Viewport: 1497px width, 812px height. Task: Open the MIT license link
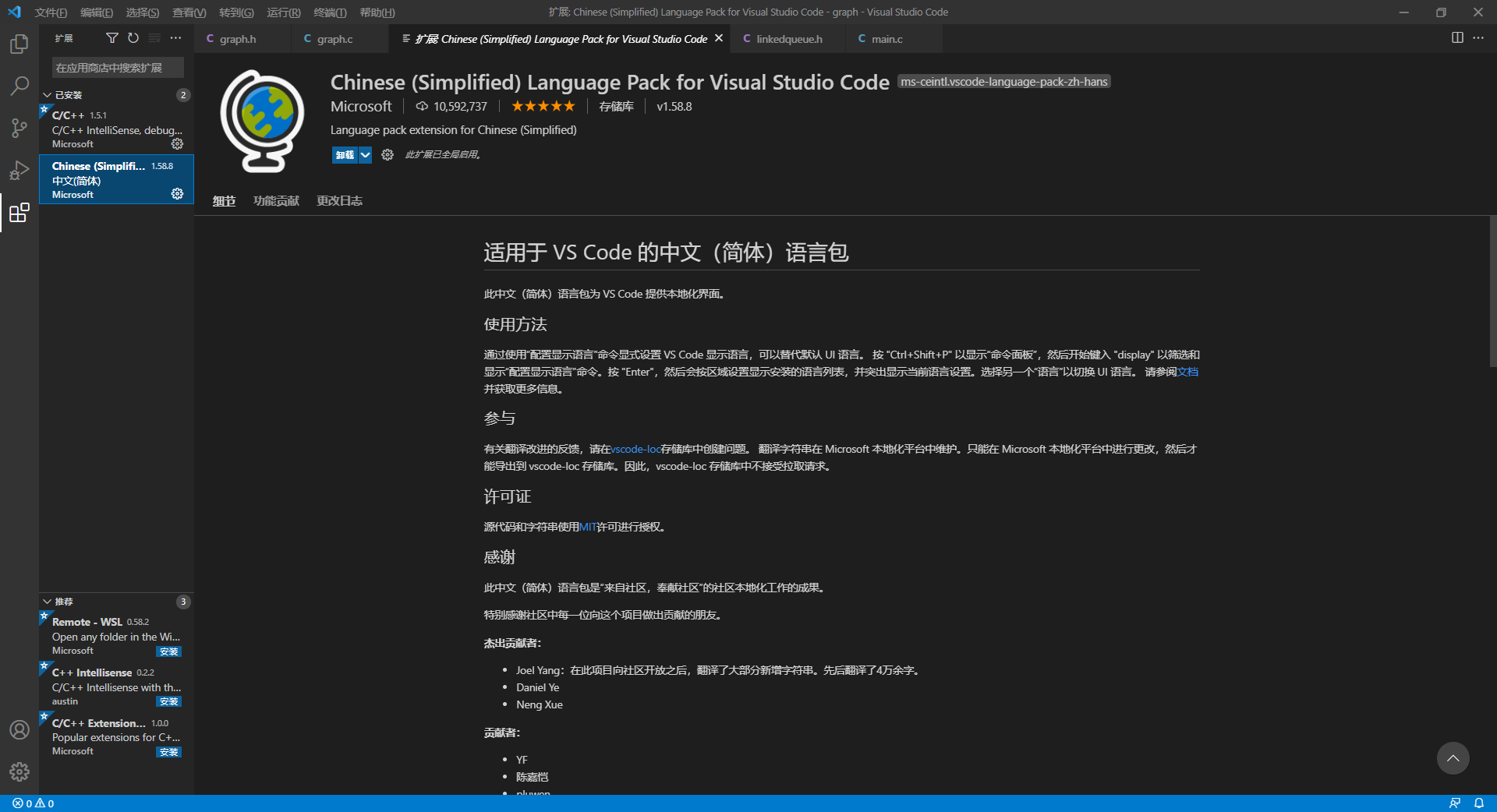(x=588, y=528)
